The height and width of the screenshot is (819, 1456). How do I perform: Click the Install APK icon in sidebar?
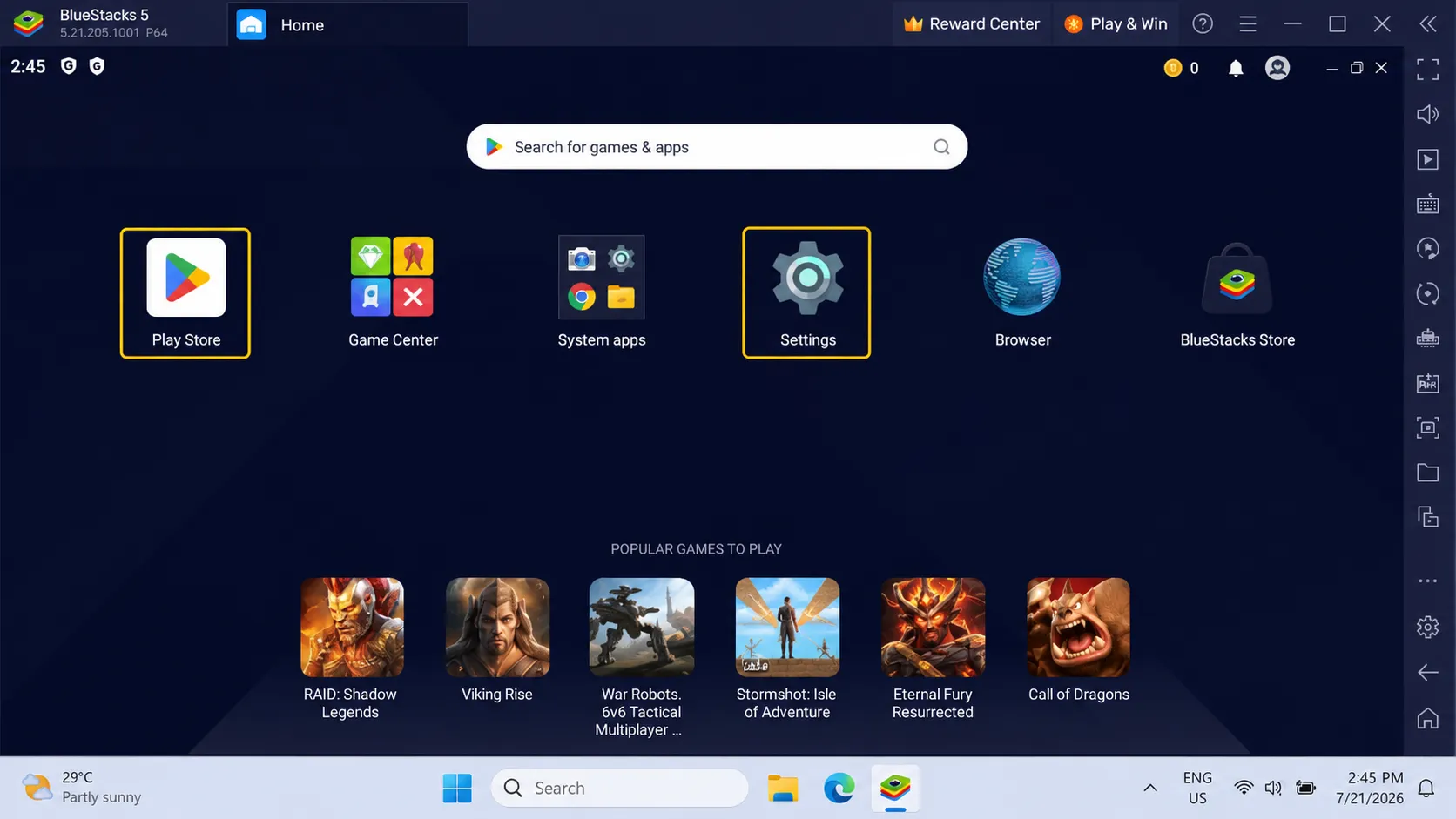point(1427,383)
